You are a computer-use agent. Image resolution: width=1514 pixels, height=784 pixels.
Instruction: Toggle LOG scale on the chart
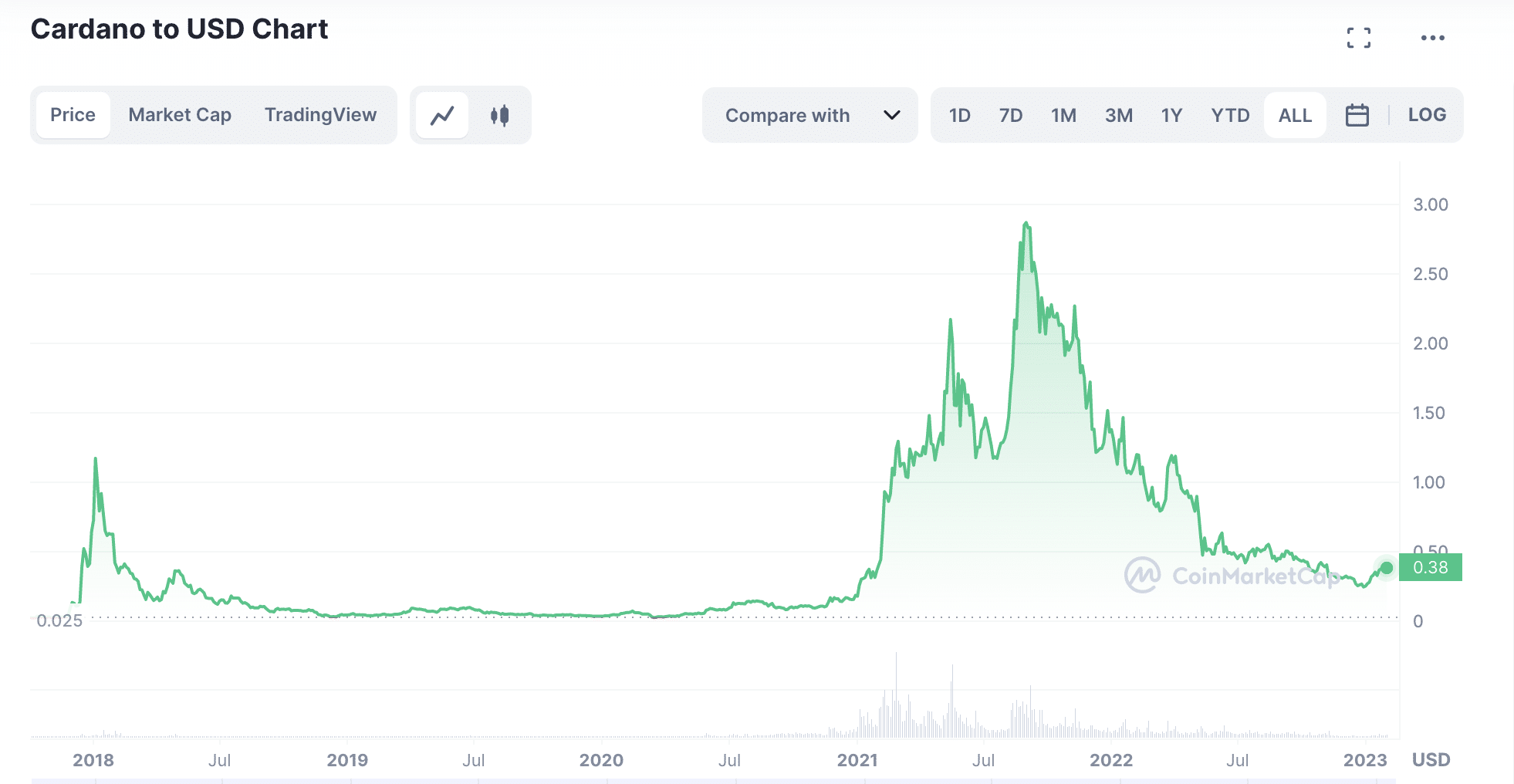(x=1427, y=115)
